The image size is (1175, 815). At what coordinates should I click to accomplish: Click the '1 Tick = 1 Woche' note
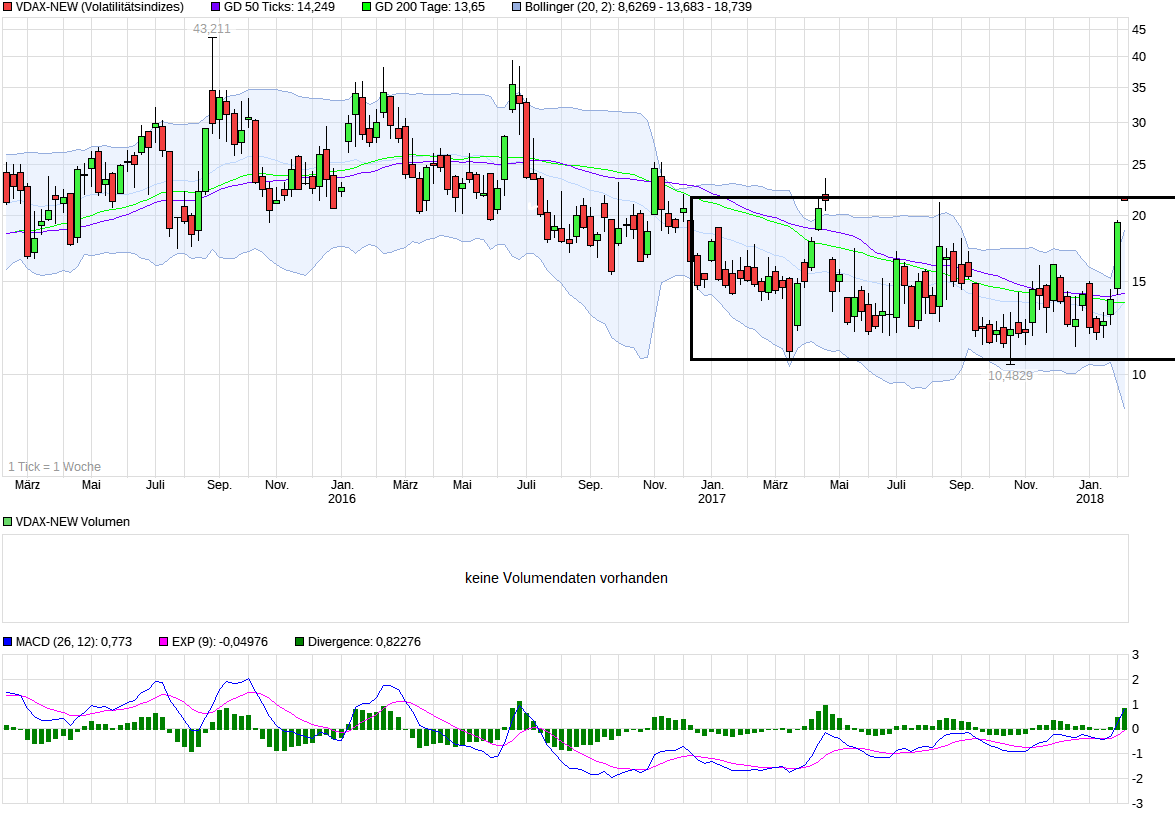[x=54, y=467]
